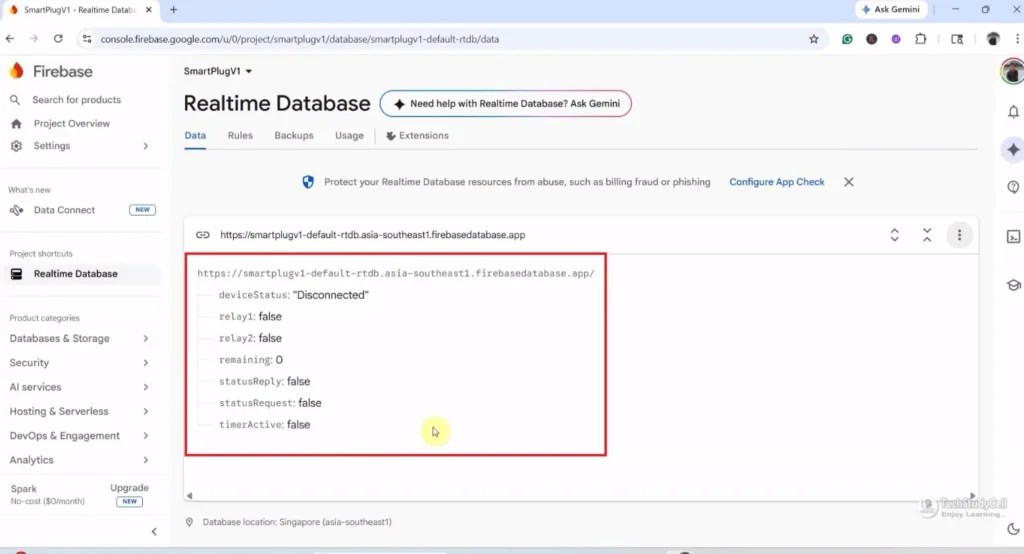Viewport: 1024px width, 554px height.
Task: Select timerActive false value
Action: [x=298, y=424]
